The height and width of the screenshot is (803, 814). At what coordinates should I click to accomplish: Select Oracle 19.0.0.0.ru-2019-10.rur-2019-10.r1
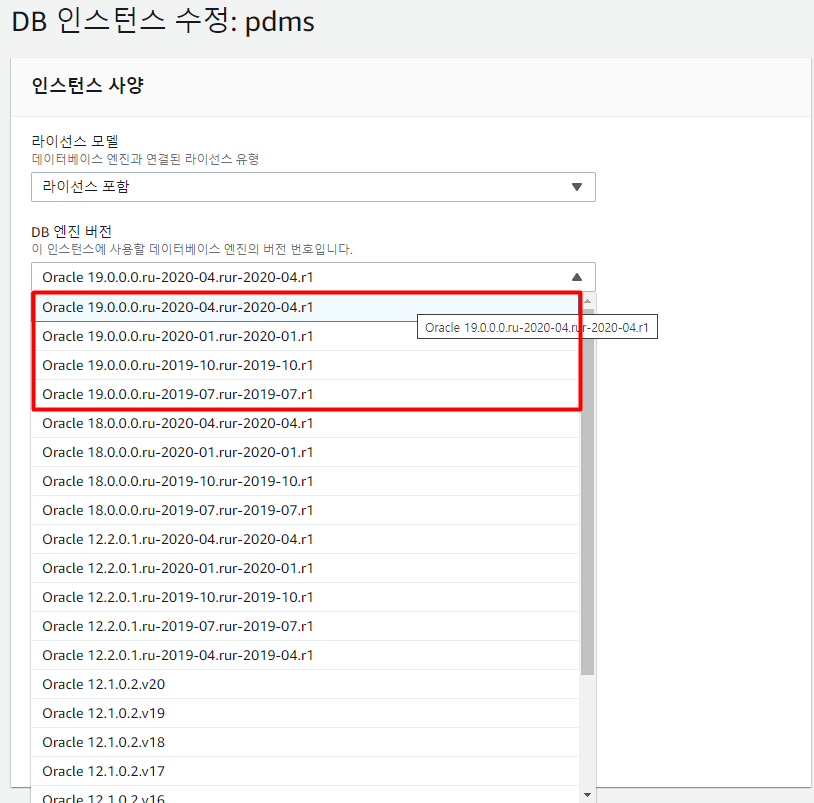(x=305, y=365)
